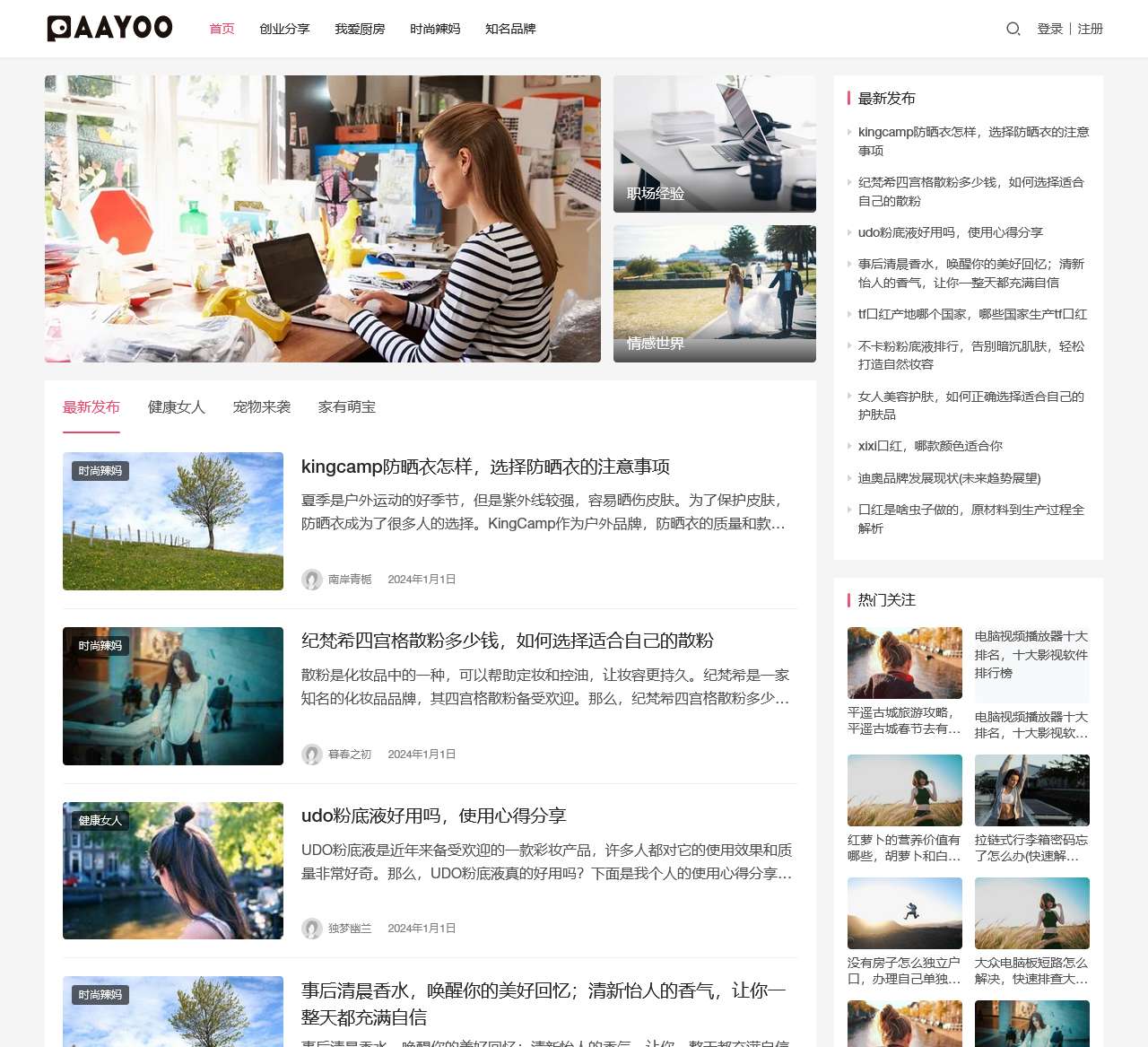Select the 时尚辣妈 badge on the kingcamp article
1148x1047 pixels.
click(x=100, y=470)
